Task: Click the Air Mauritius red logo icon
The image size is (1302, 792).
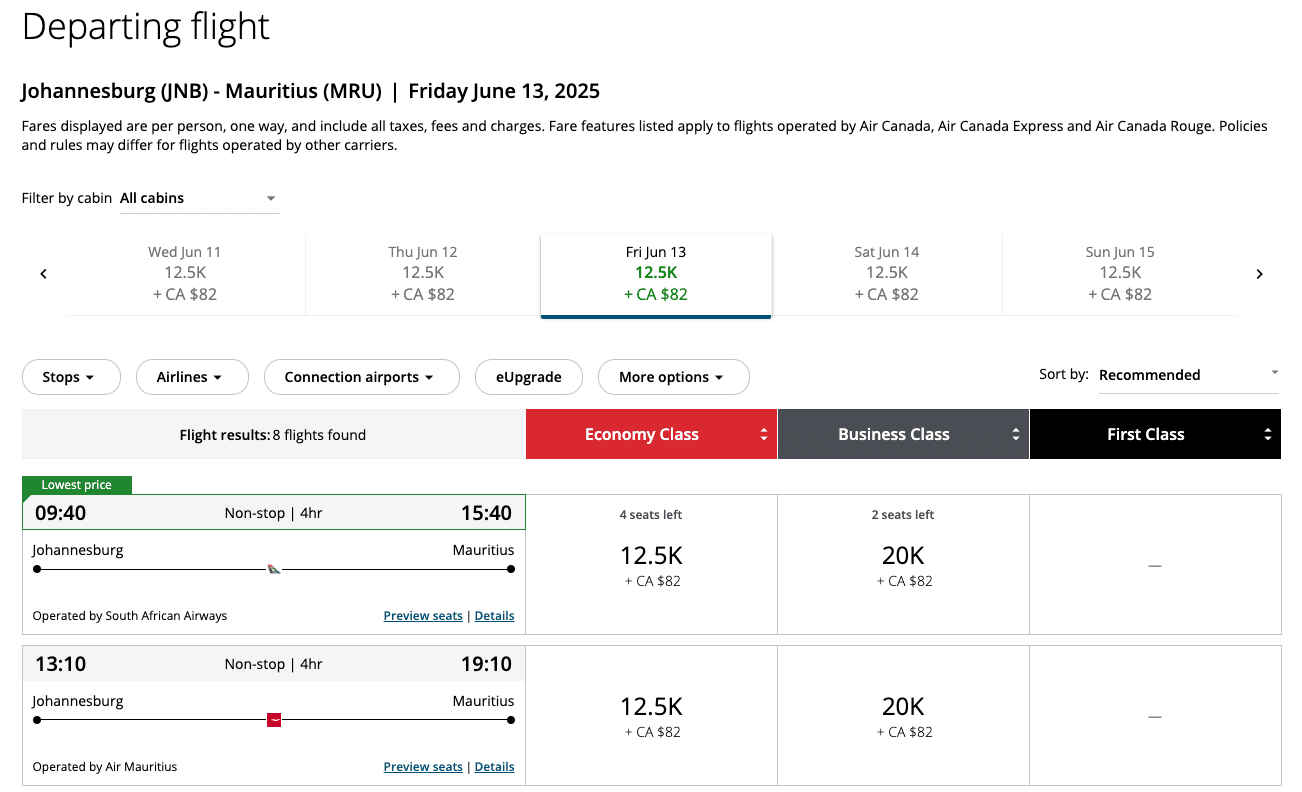Action: (274, 720)
